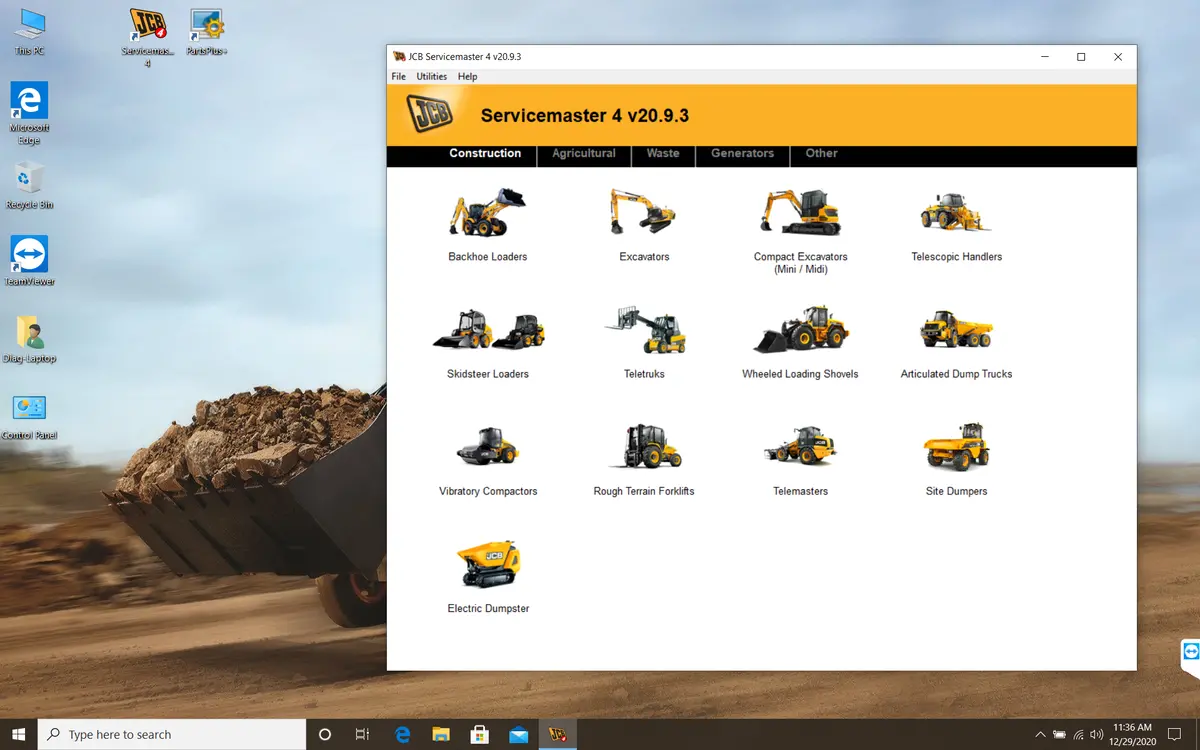1200x750 pixels.
Task: Click the JCB logo in the header
Action: (x=430, y=114)
